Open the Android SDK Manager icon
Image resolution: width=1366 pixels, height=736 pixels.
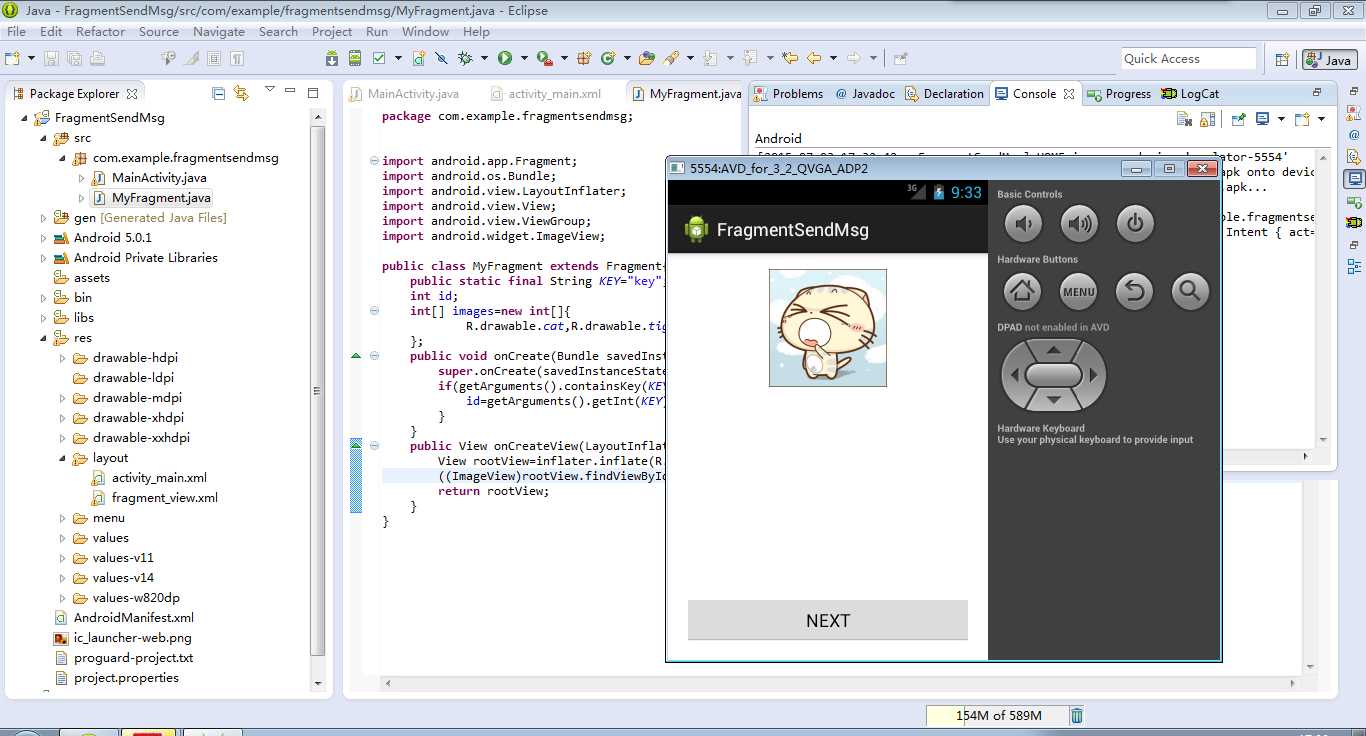point(332,59)
